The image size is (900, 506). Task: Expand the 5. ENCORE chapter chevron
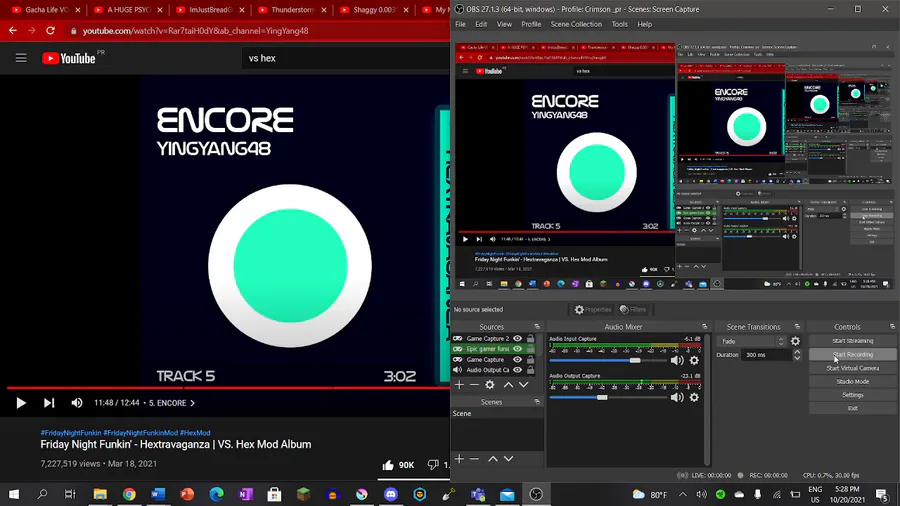(192, 403)
